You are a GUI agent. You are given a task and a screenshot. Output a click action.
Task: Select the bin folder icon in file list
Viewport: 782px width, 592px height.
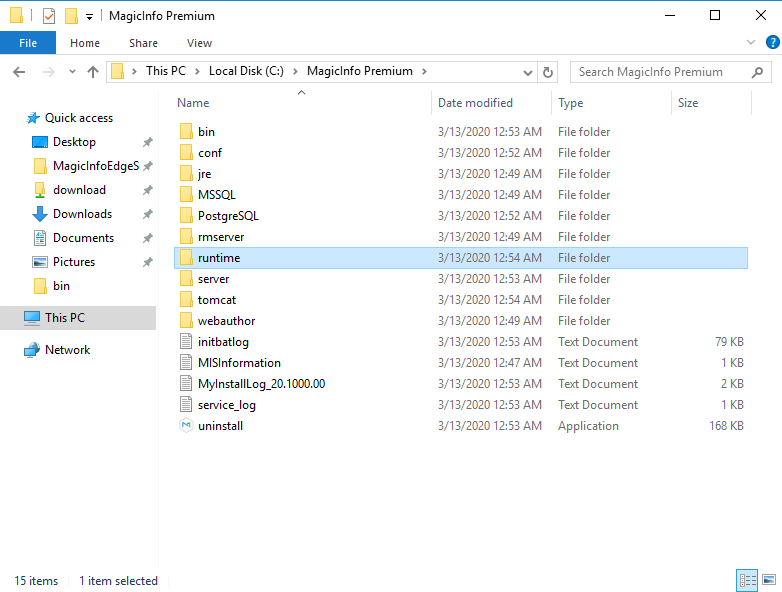(x=186, y=132)
